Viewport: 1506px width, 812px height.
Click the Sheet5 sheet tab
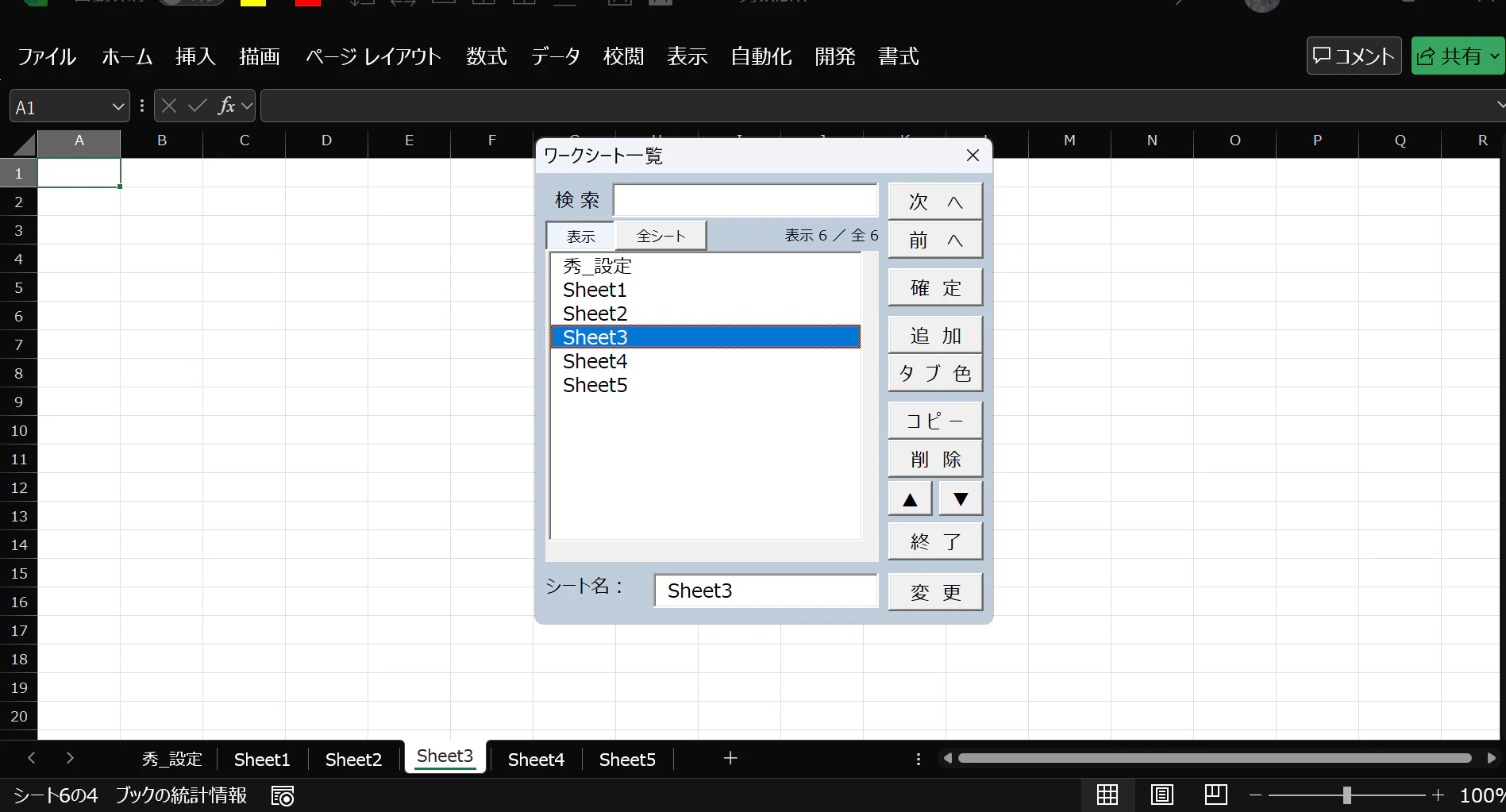(627, 760)
